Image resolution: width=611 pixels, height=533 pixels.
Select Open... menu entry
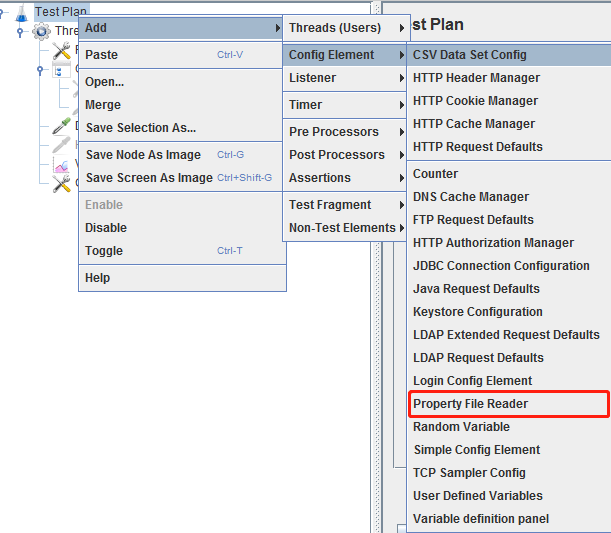point(180,82)
